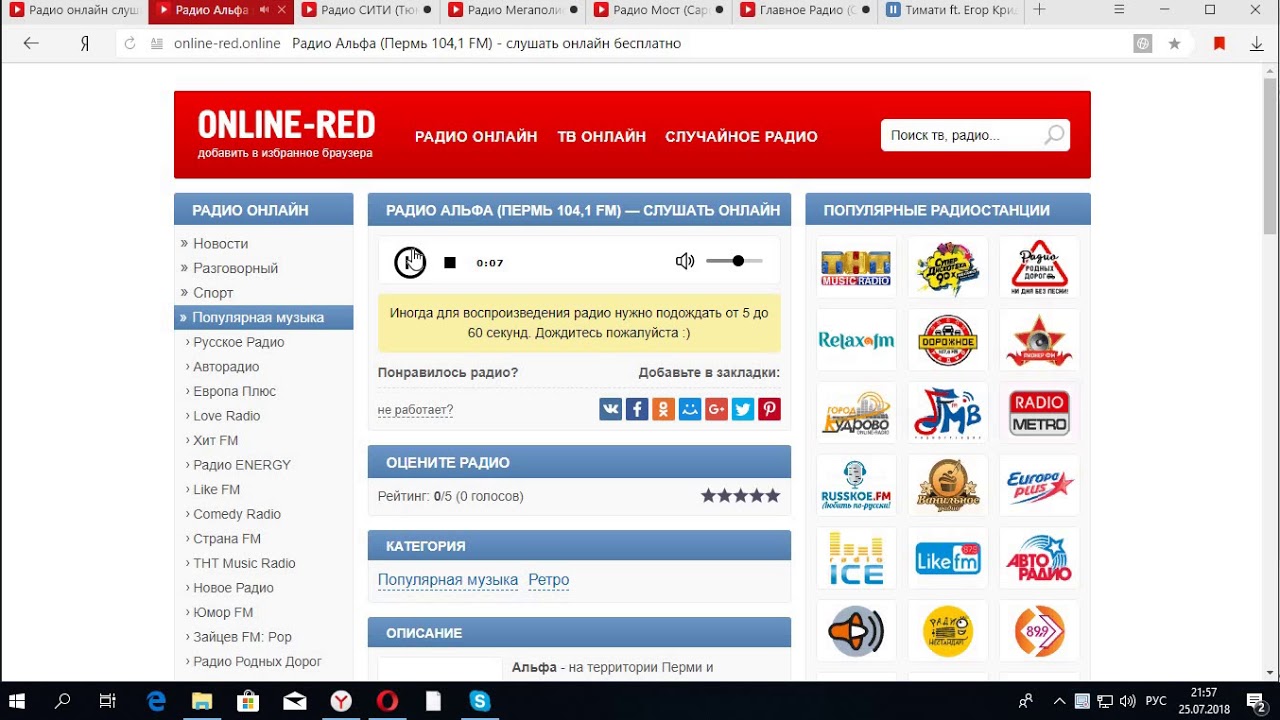Open the 89.9 station logo
The width and height of the screenshot is (1280, 720).
[1040, 631]
